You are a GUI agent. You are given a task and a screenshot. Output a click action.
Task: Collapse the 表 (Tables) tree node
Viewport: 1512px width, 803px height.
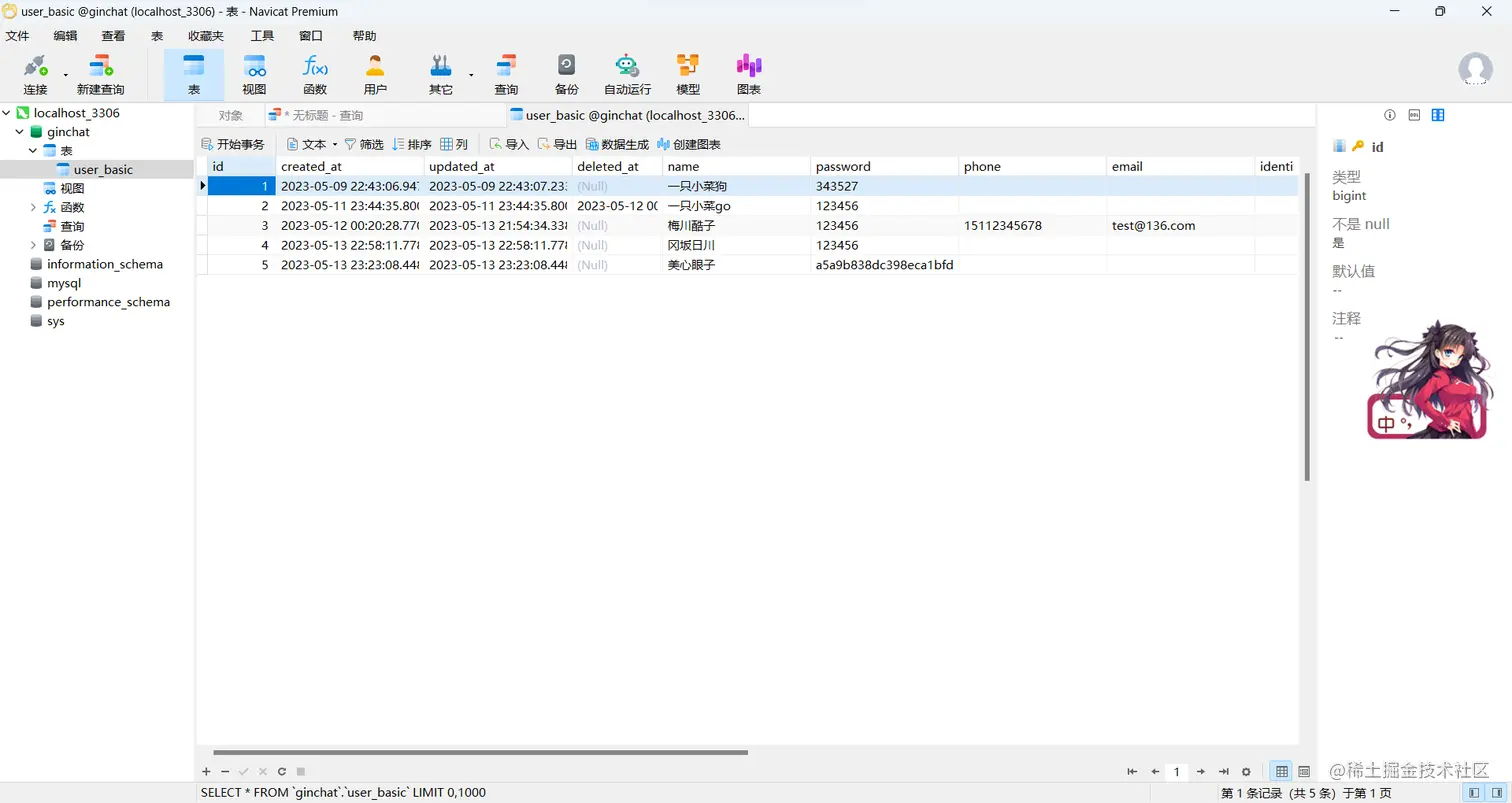coord(33,151)
